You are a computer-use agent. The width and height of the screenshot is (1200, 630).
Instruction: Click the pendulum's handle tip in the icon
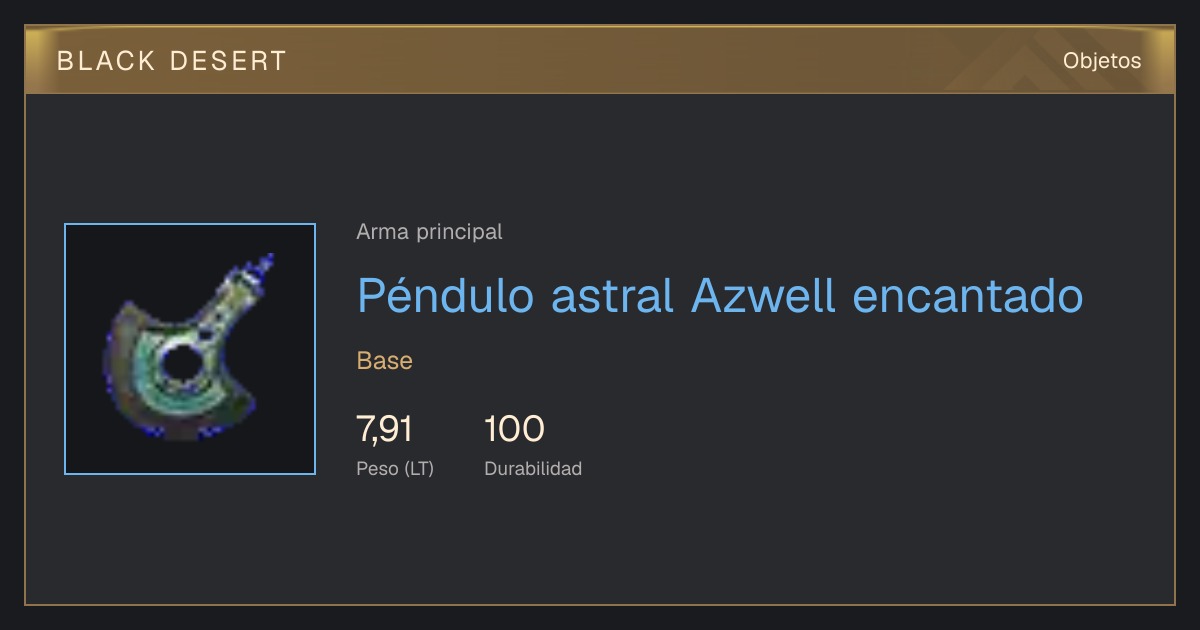click(265, 265)
